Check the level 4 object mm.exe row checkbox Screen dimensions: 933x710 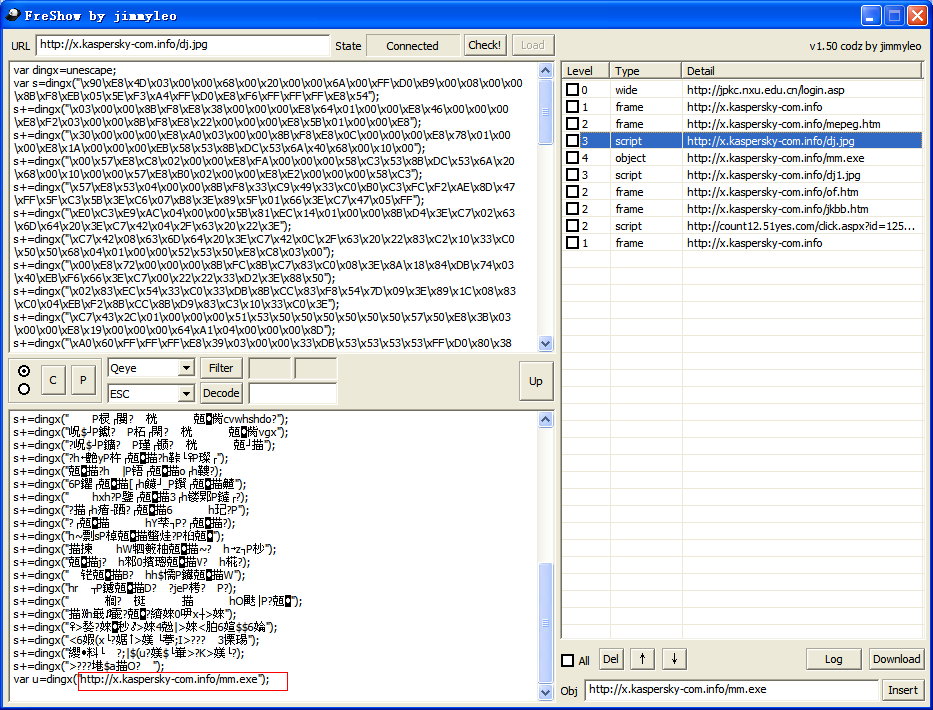[572, 158]
